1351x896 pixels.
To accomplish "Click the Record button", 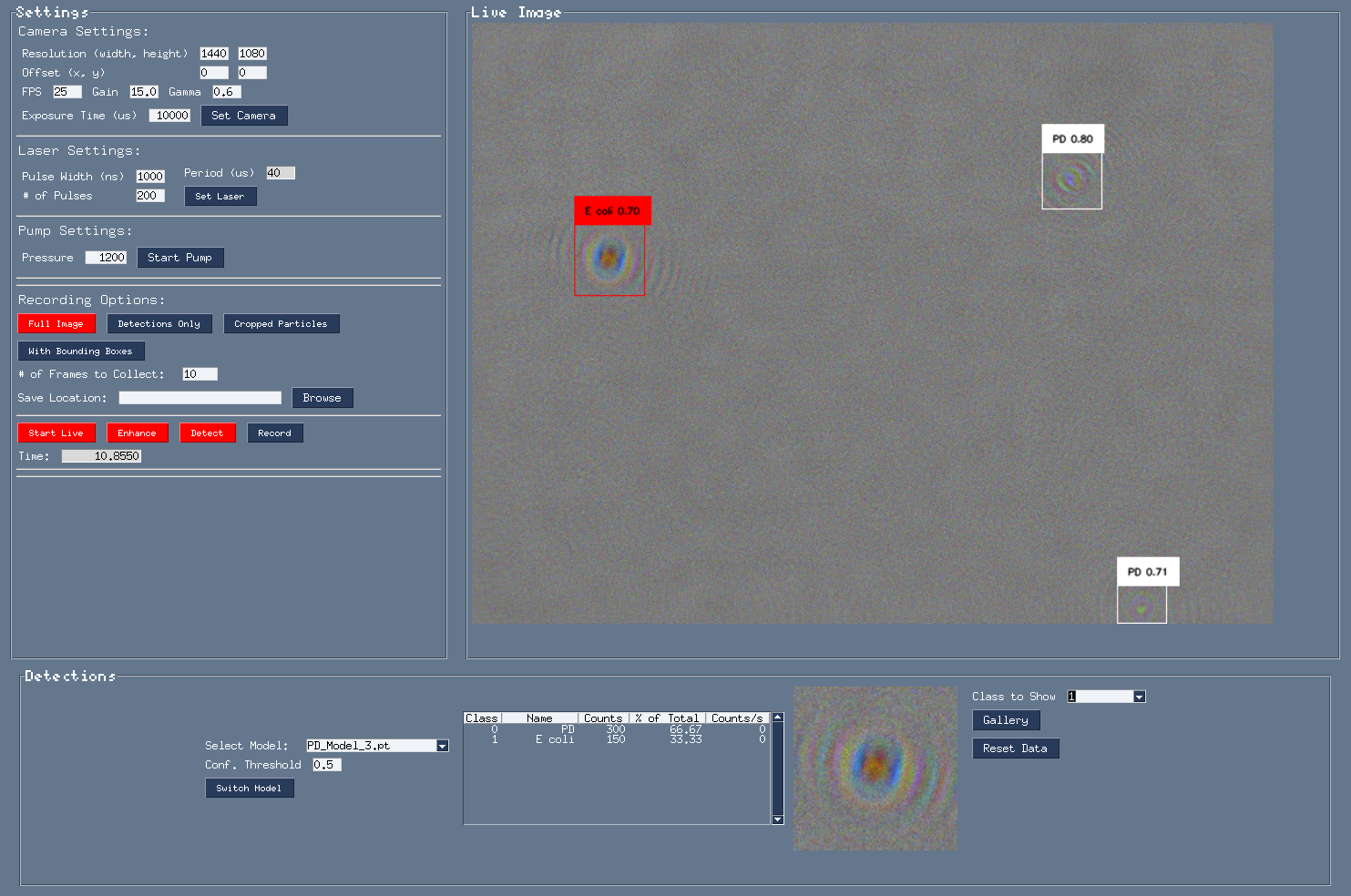I will coord(274,433).
